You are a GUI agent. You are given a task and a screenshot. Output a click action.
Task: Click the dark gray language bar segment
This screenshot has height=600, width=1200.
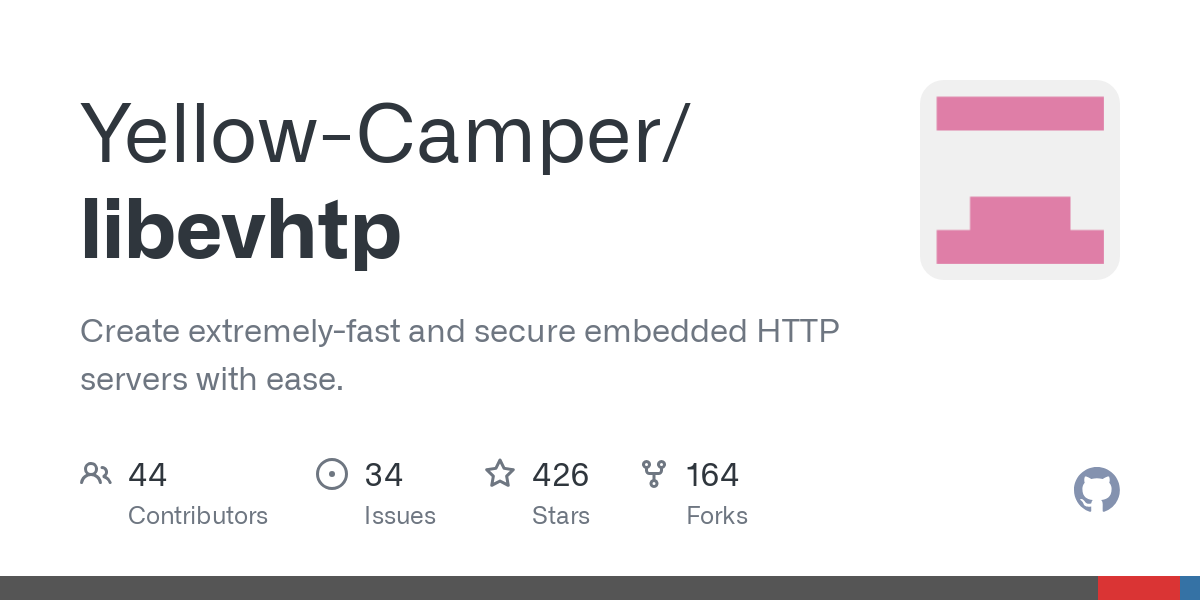[548, 588]
